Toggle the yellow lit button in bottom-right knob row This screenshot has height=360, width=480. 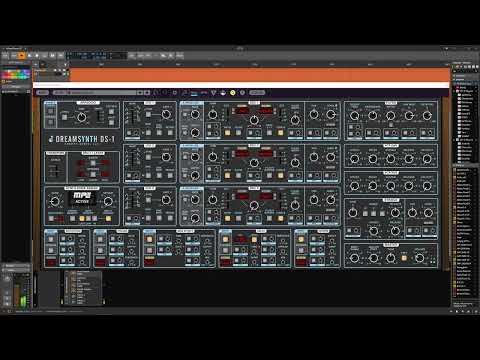tap(404, 258)
